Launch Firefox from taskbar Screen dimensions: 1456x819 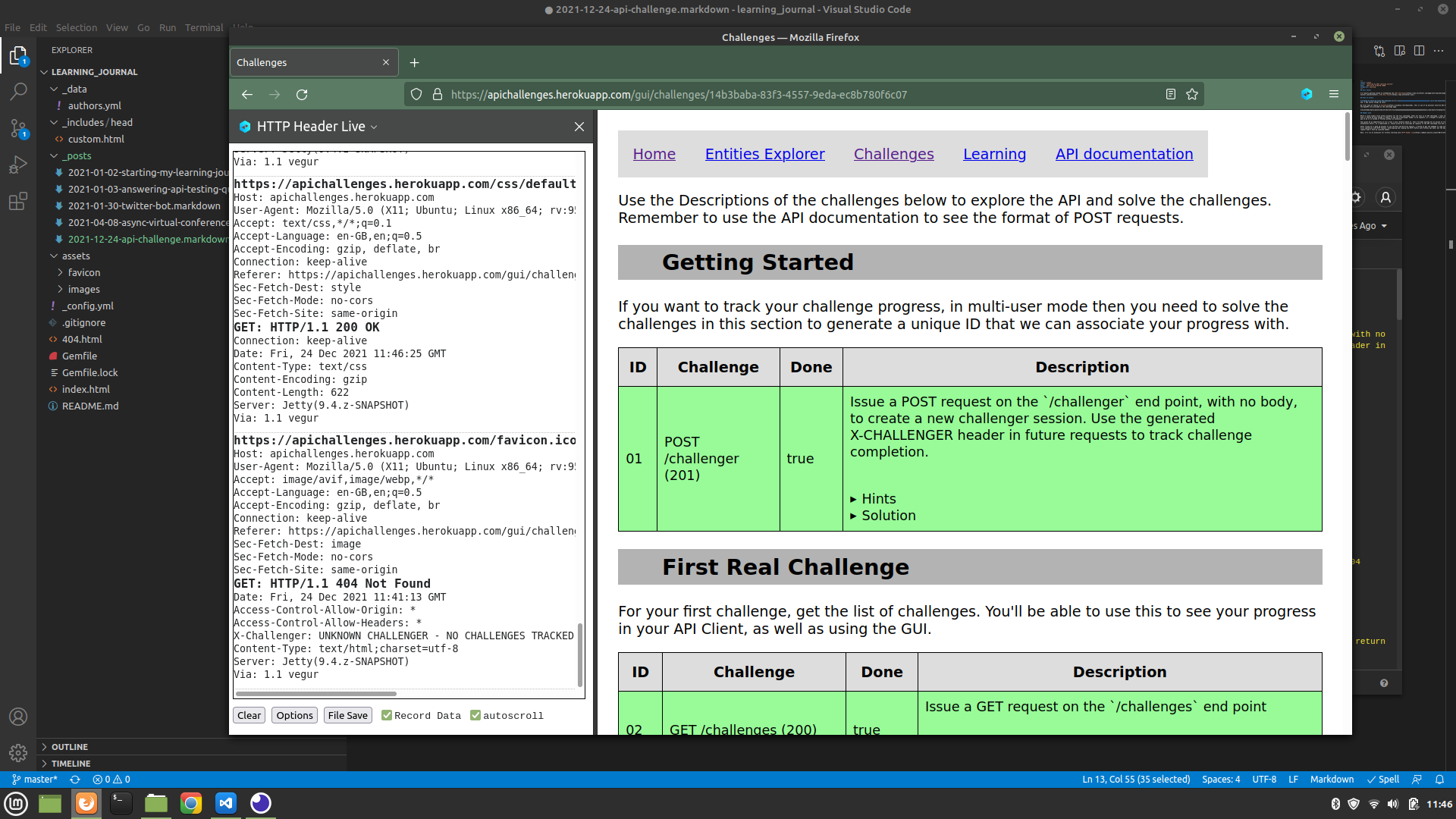coord(86,803)
